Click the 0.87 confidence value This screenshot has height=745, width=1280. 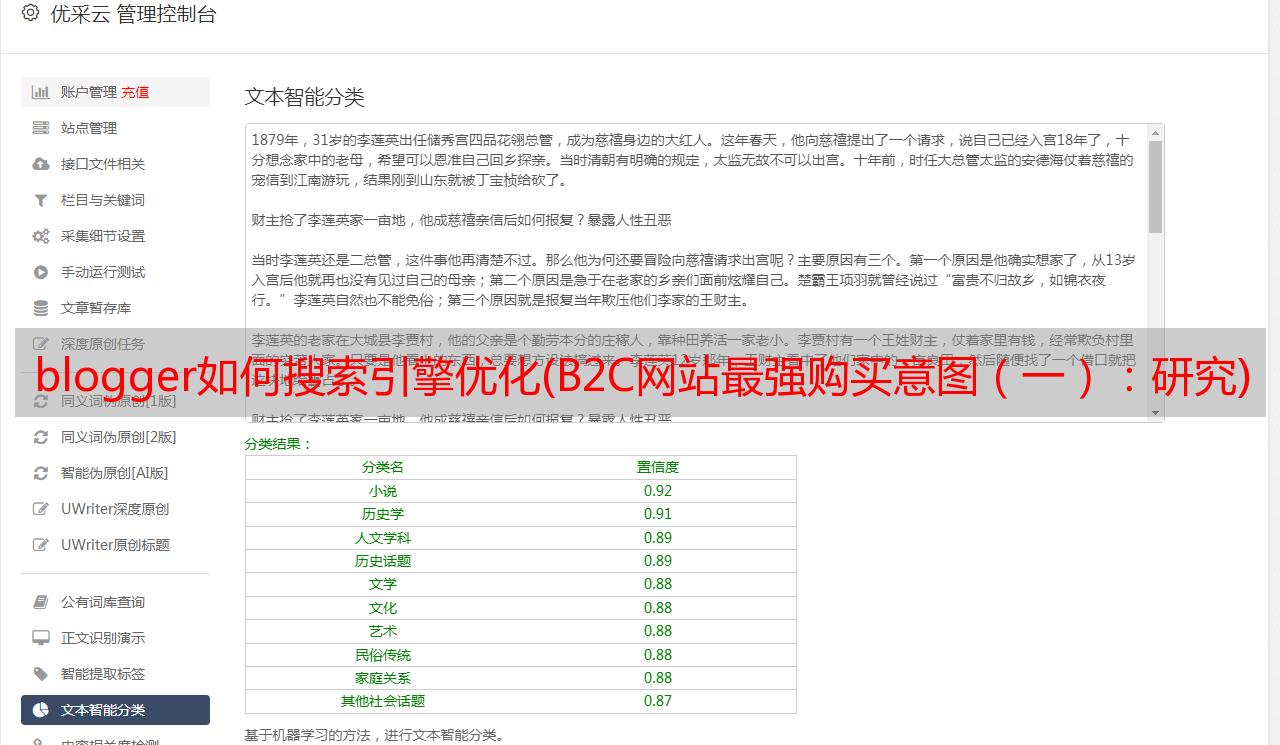click(x=658, y=701)
